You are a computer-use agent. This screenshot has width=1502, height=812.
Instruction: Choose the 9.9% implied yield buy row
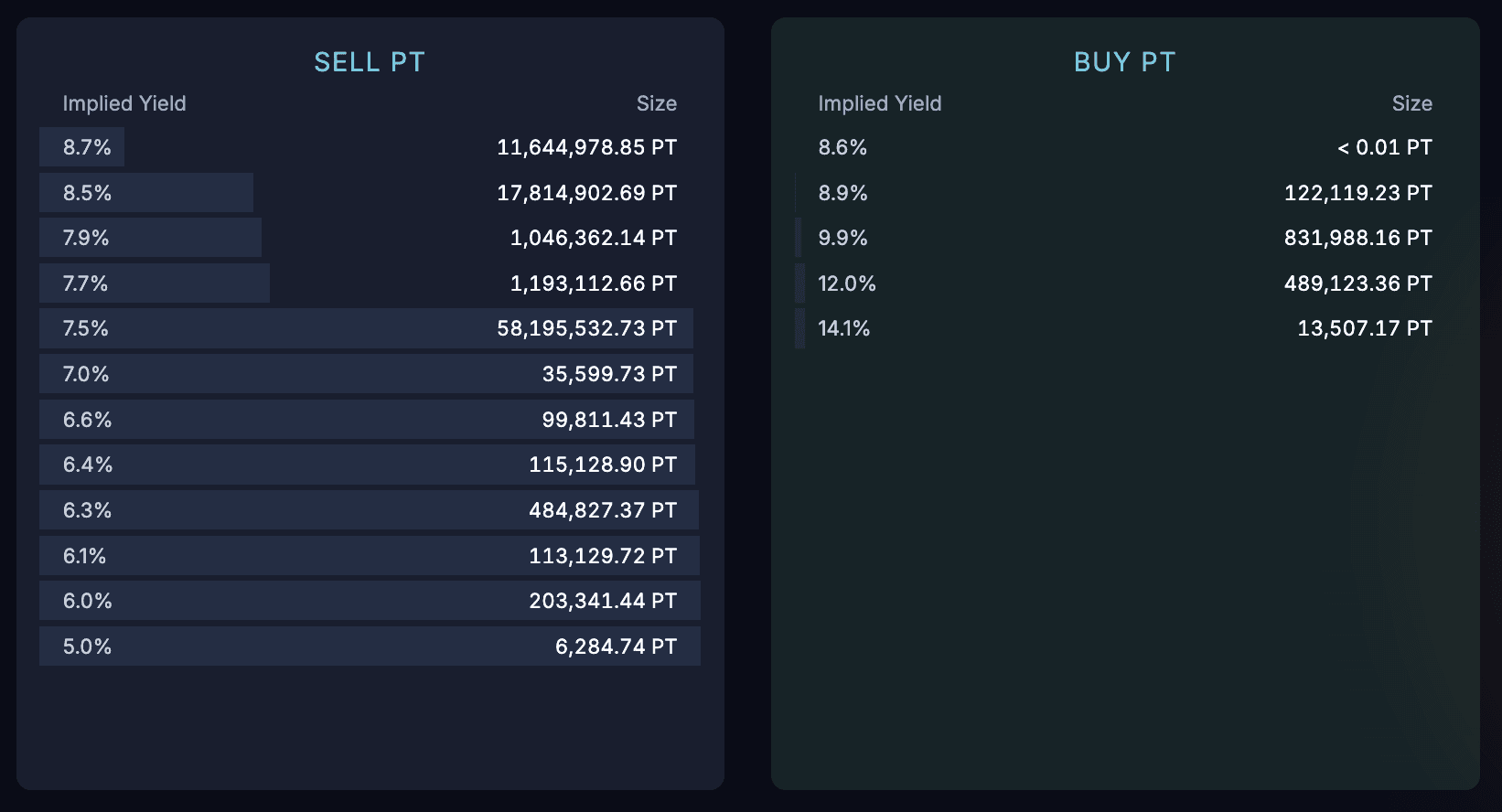[1124, 238]
